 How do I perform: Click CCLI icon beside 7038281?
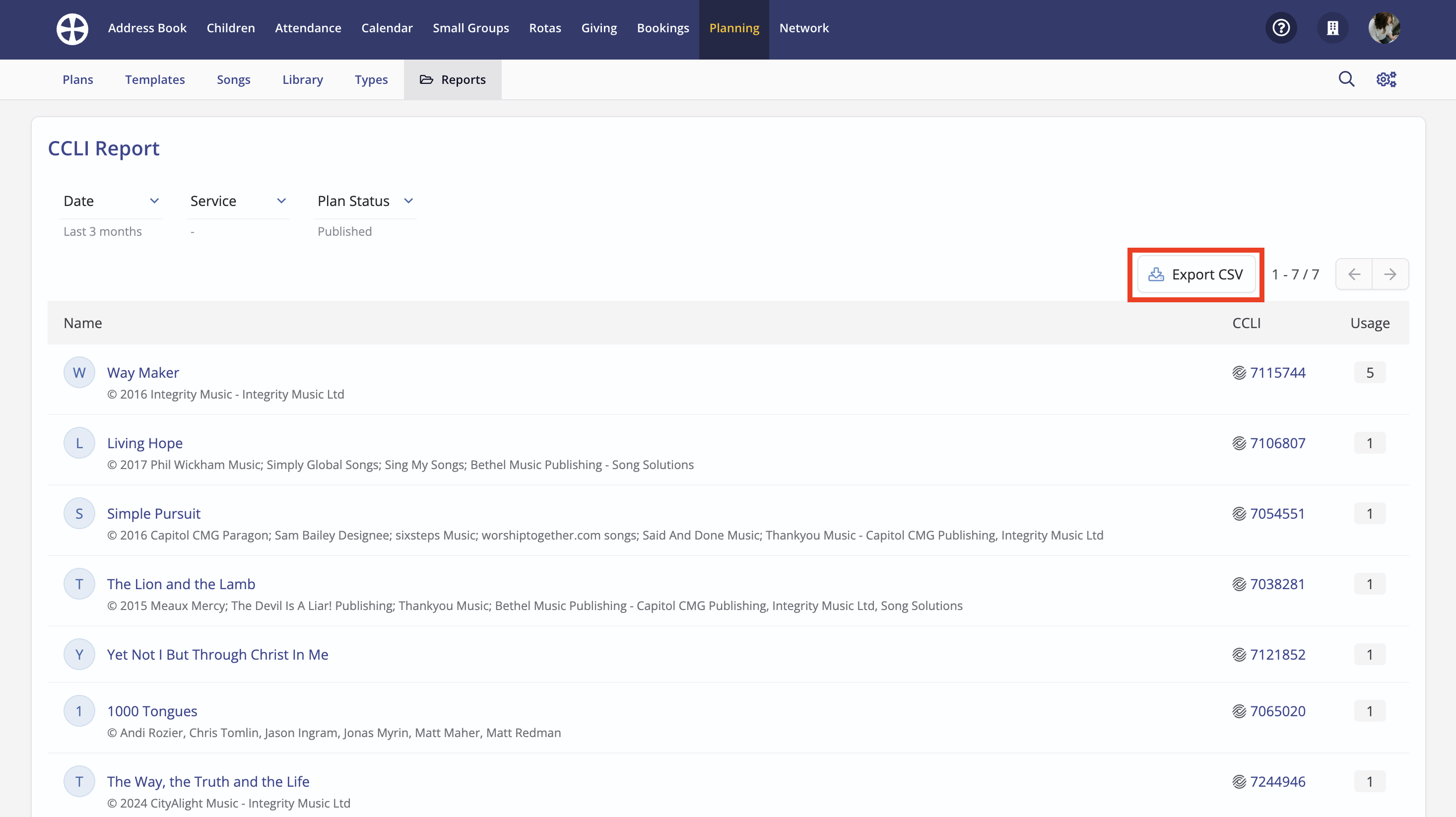click(x=1239, y=584)
